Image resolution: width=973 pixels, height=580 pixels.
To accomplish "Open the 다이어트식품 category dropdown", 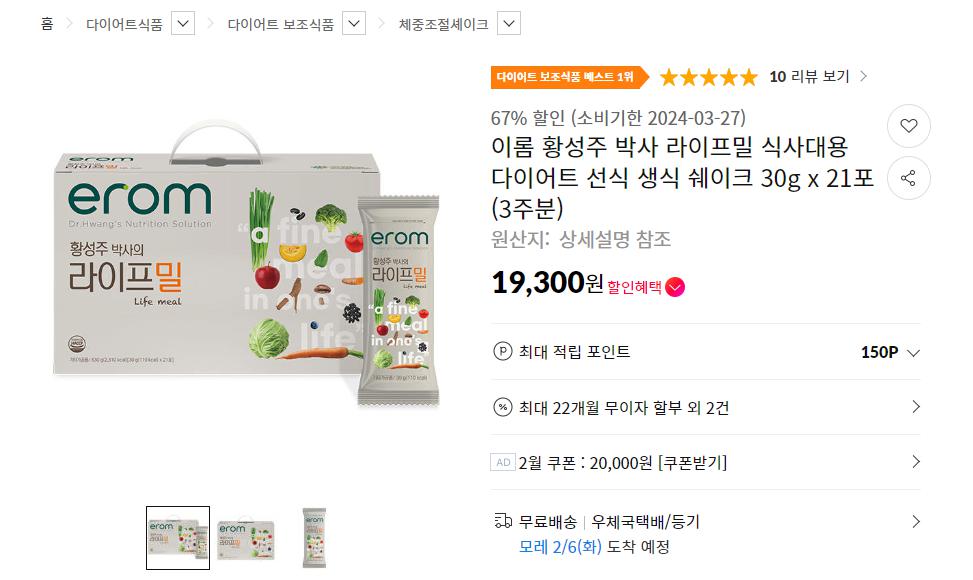I will point(183,24).
